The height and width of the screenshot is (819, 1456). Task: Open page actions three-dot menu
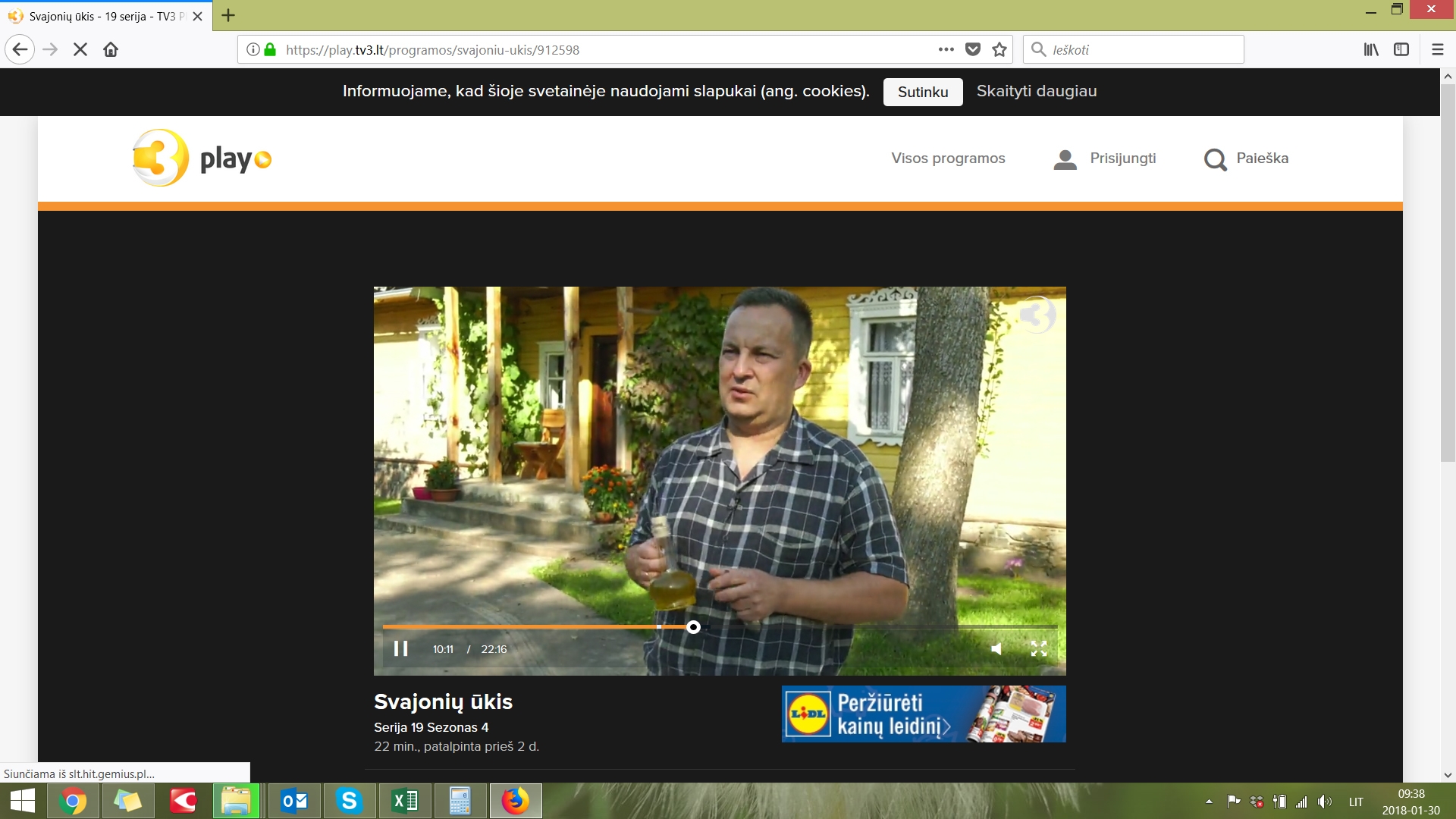click(946, 50)
